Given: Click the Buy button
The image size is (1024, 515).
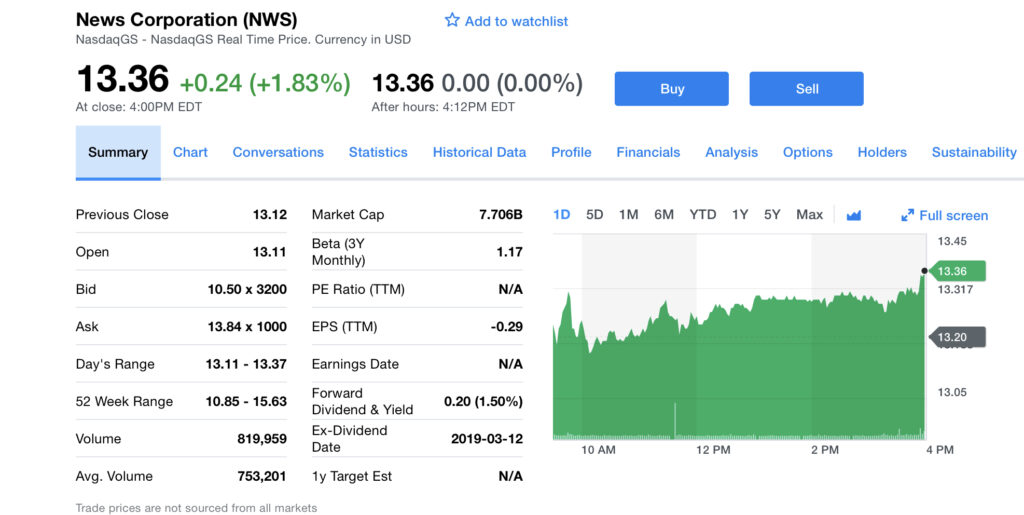Looking at the screenshot, I should pyautogui.click(x=671, y=89).
